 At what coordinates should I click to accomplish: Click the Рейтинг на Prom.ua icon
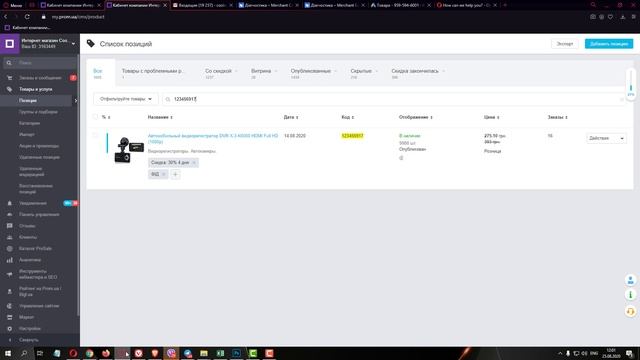point(9,291)
